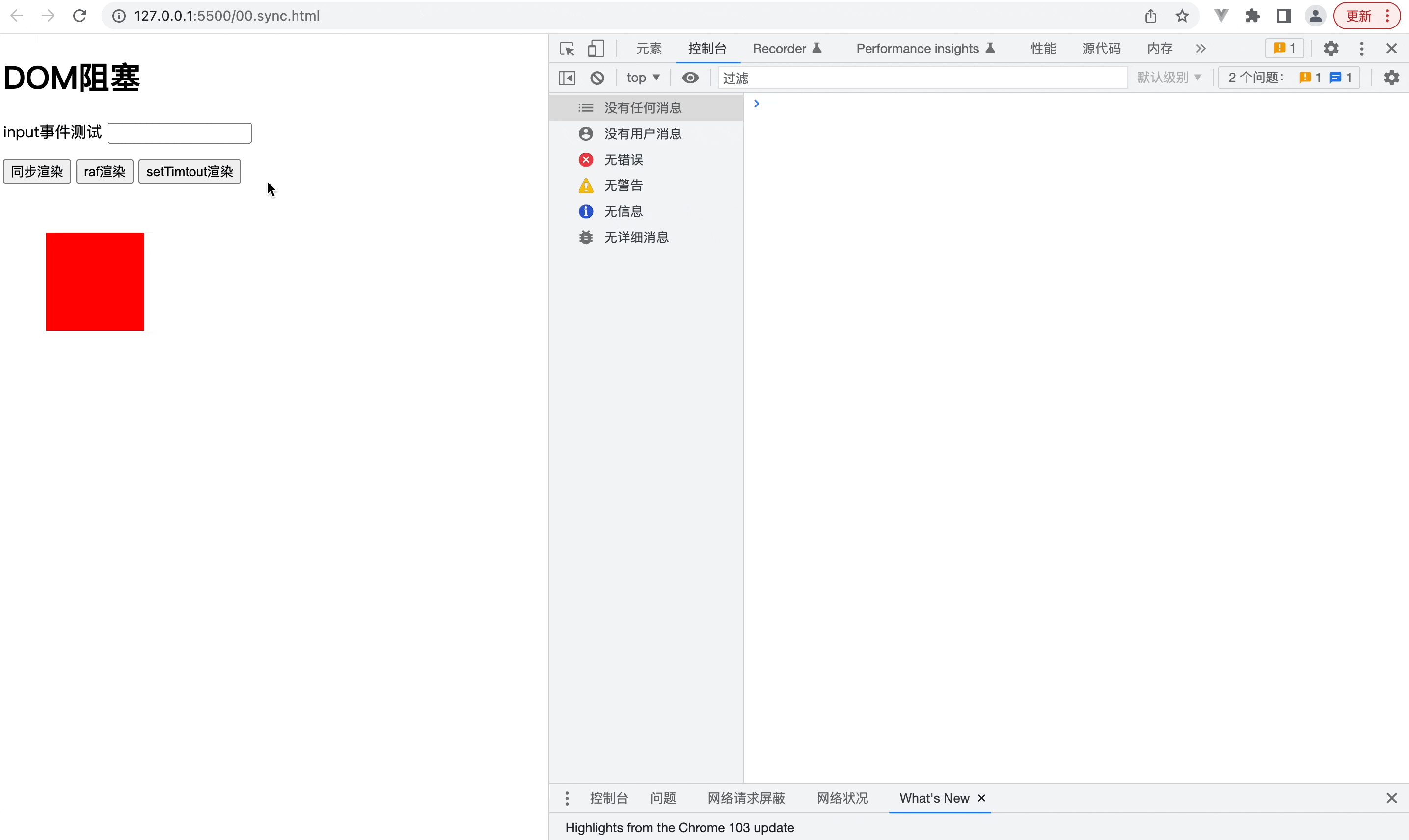
Task: Toggle device toolbar emulation icon
Action: point(596,49)
